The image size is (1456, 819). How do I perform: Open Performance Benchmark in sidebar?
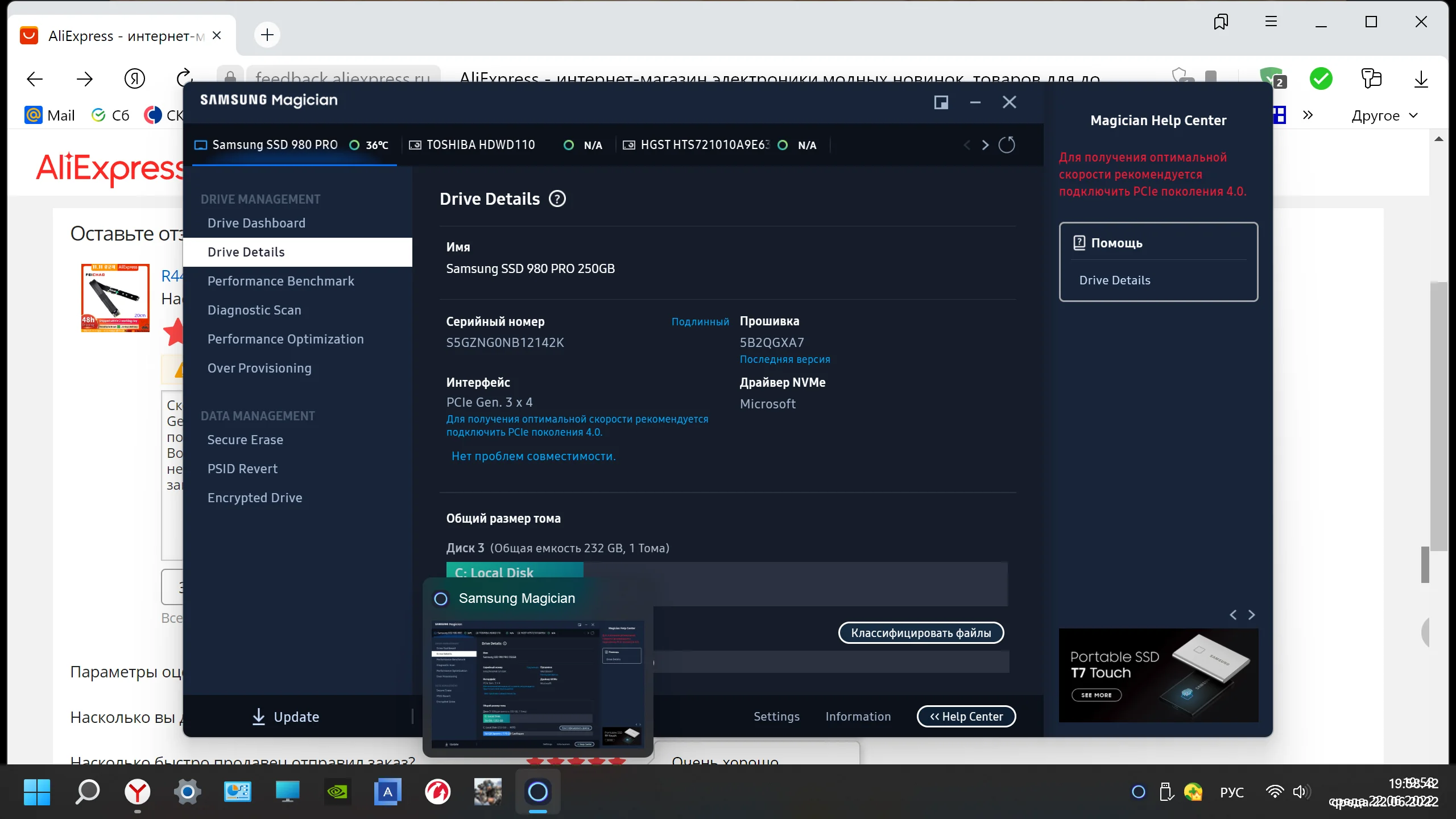[280, 281]
